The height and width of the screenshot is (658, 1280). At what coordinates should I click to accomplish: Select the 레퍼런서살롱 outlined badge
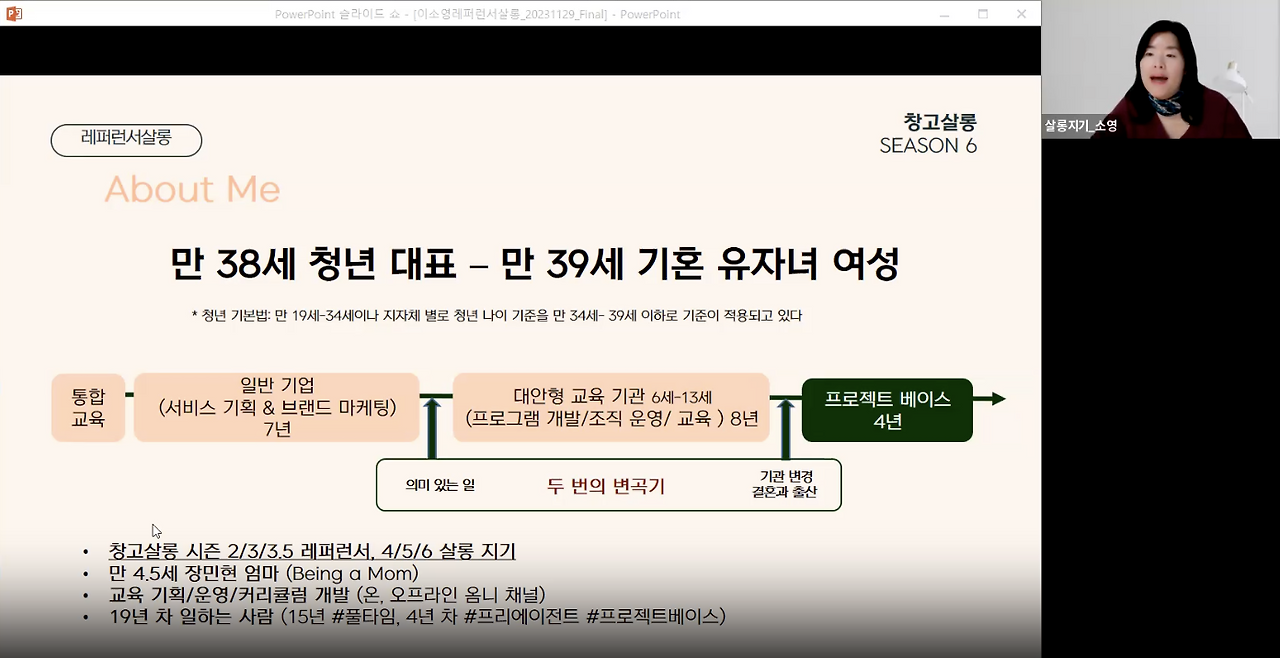[x=126, y=140]
